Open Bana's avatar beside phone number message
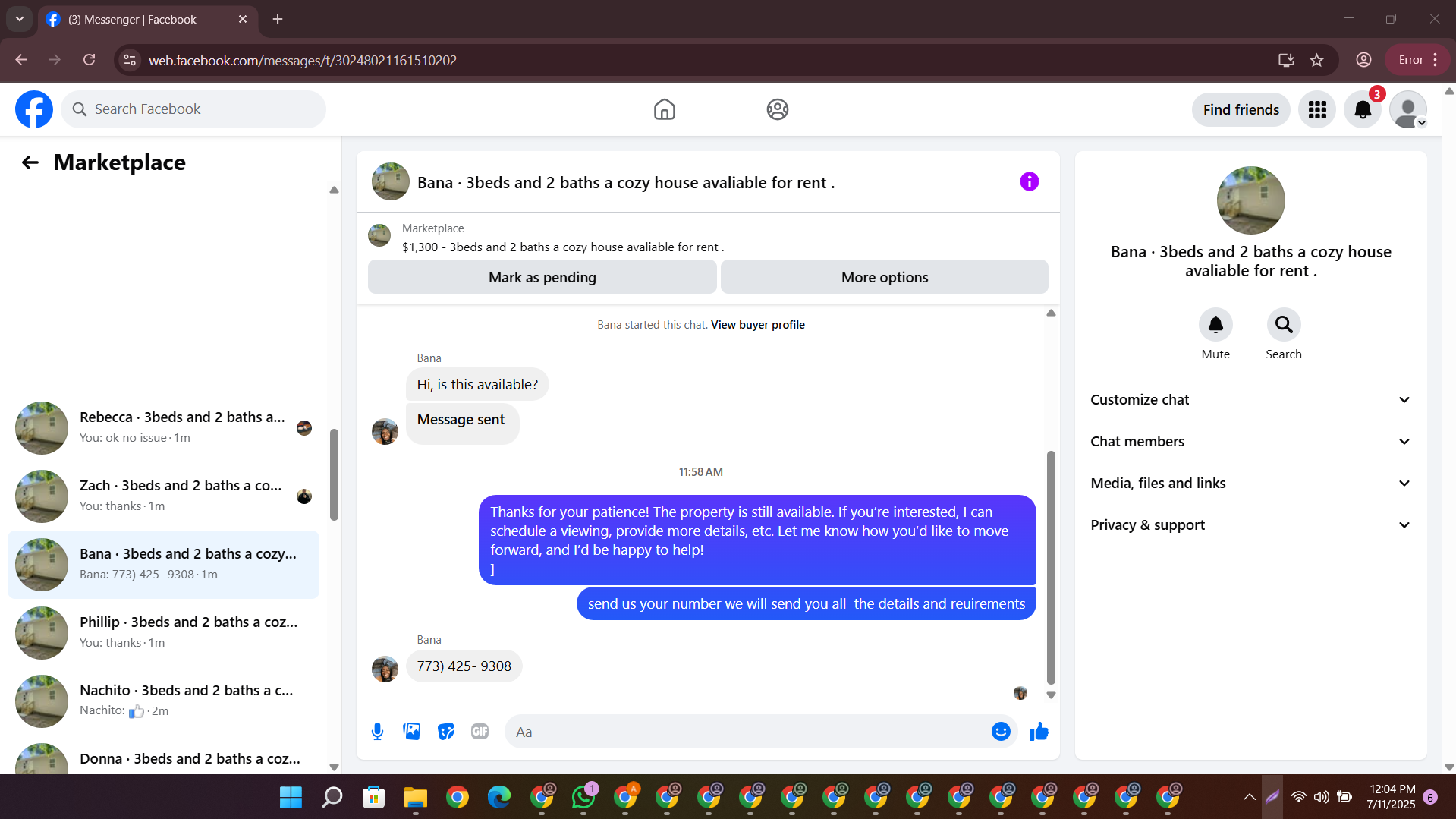 point(385,669)
